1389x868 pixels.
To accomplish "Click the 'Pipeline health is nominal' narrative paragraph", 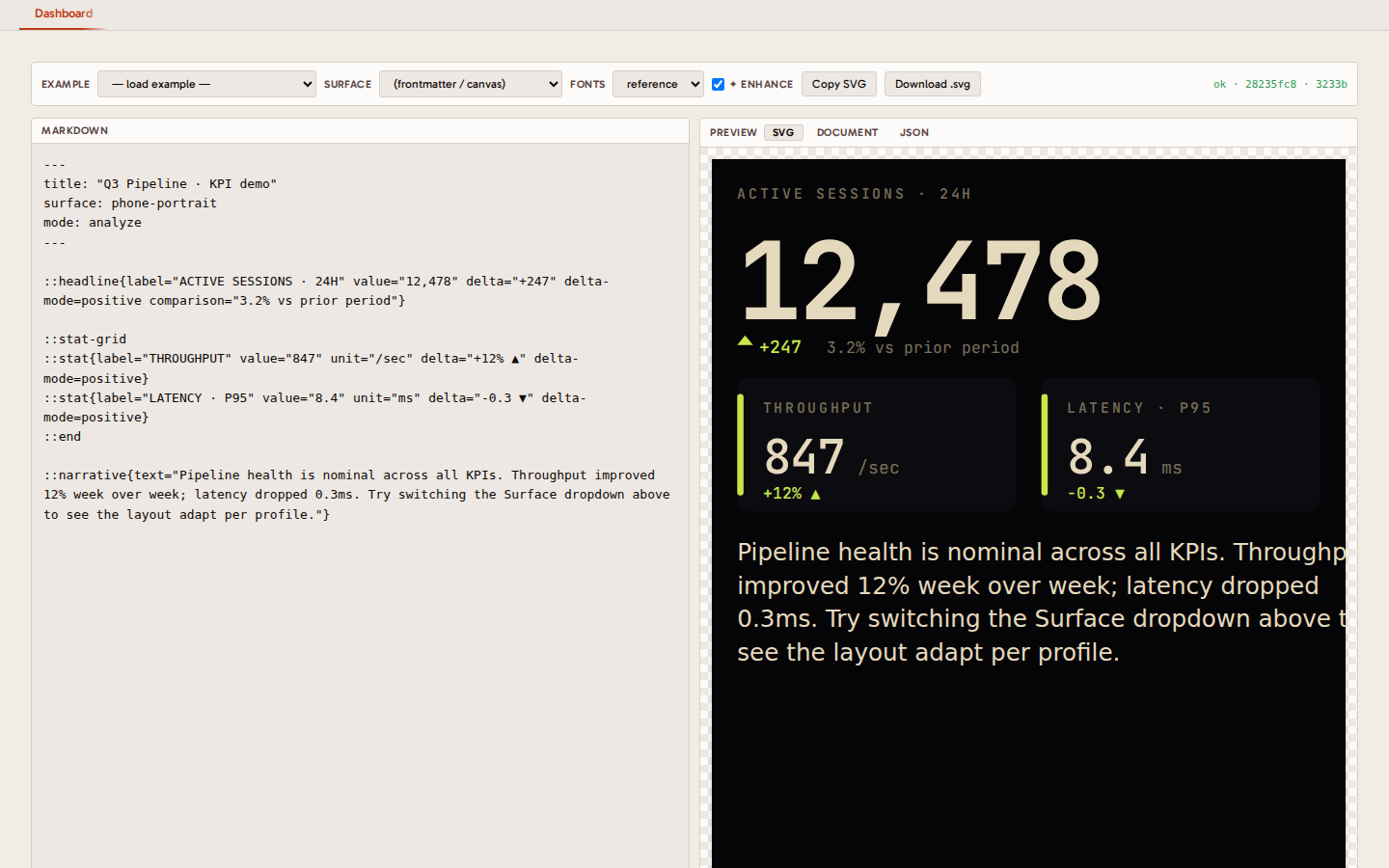I will [1042, 602].
